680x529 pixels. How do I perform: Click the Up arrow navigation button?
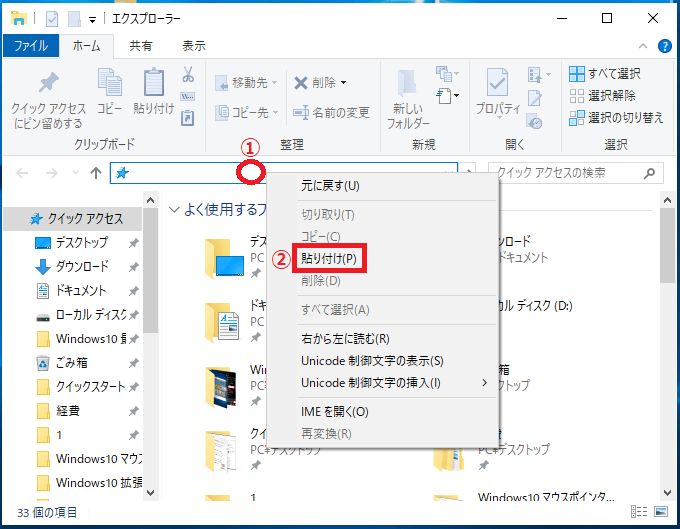[96, 173]
